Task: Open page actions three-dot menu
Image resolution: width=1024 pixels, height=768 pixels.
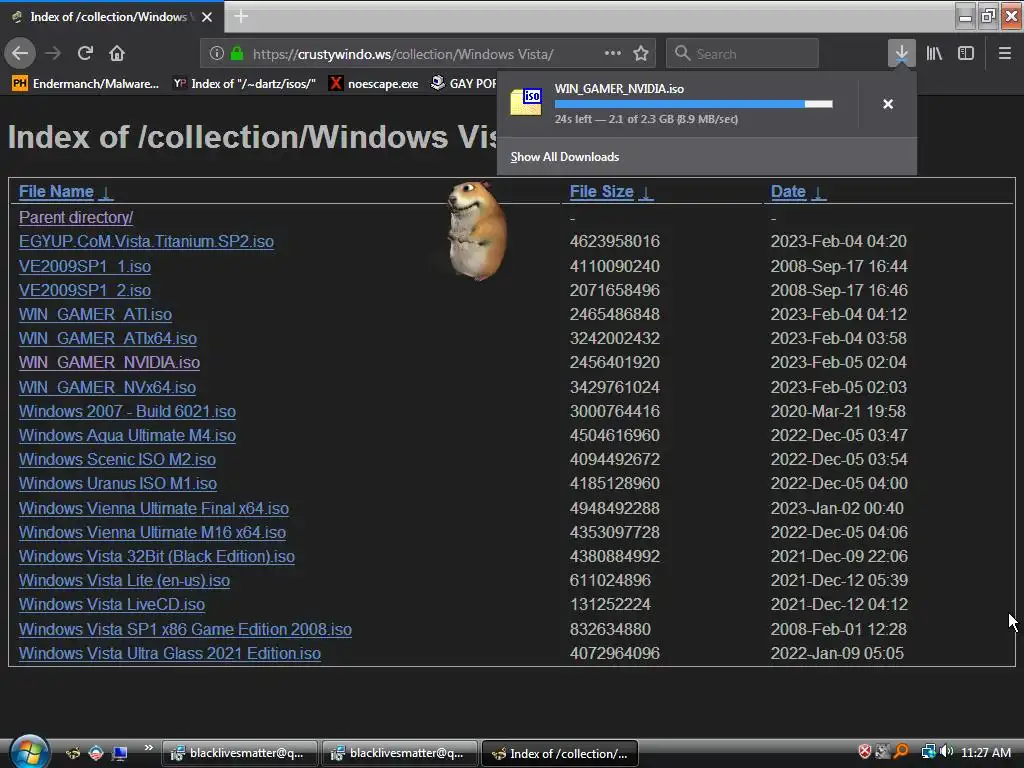Action: 613,54
